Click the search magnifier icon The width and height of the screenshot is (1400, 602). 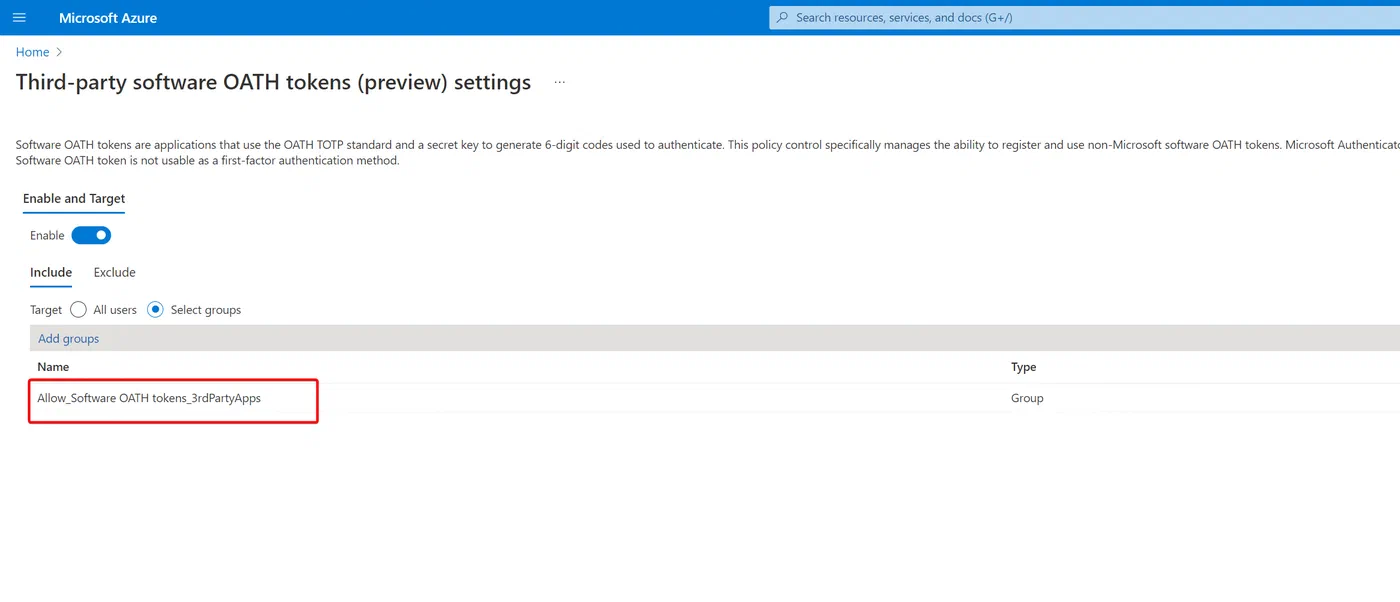pos(783,18)
